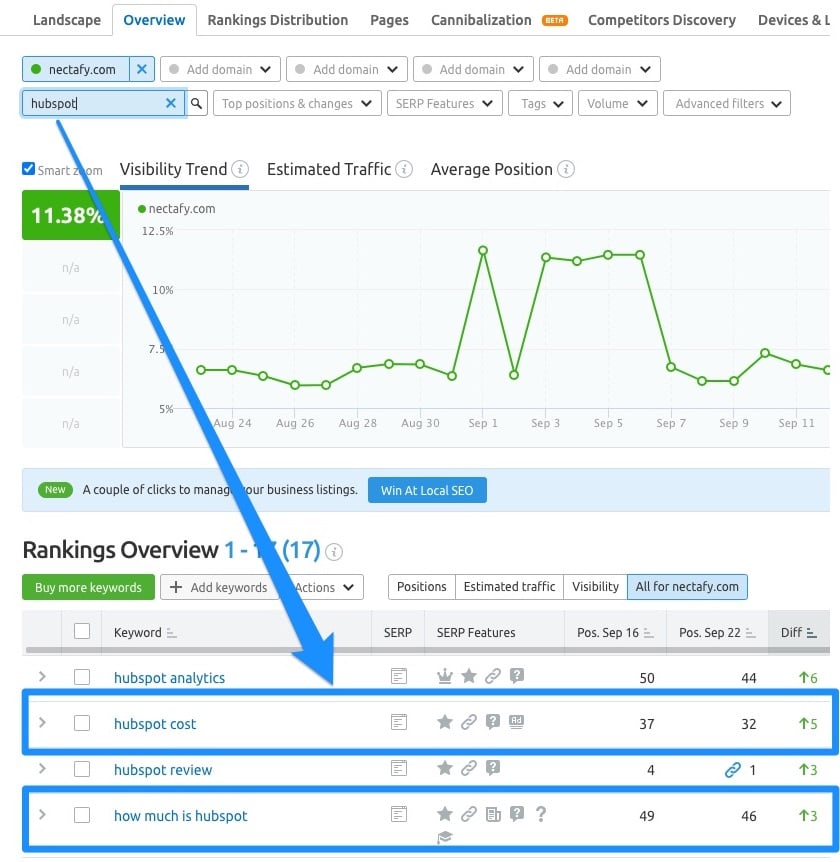Expand the hubspot analytics row
The height and width of the screenshot is (862, 840).
click(42, 676)
